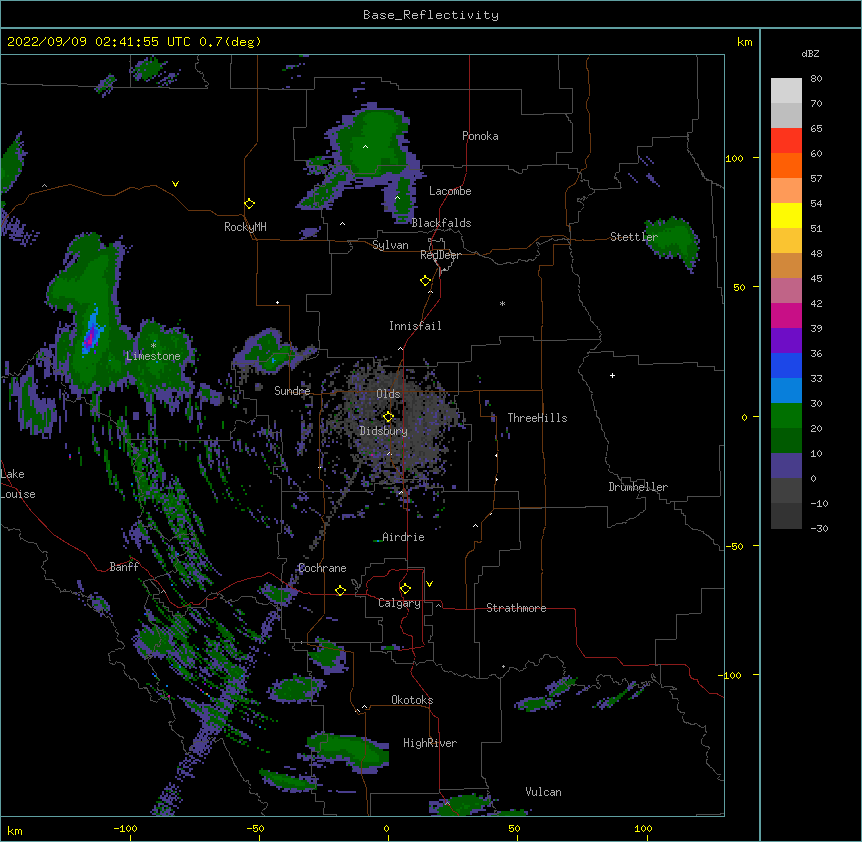Click the Calgary city label

tap(399, 603)
